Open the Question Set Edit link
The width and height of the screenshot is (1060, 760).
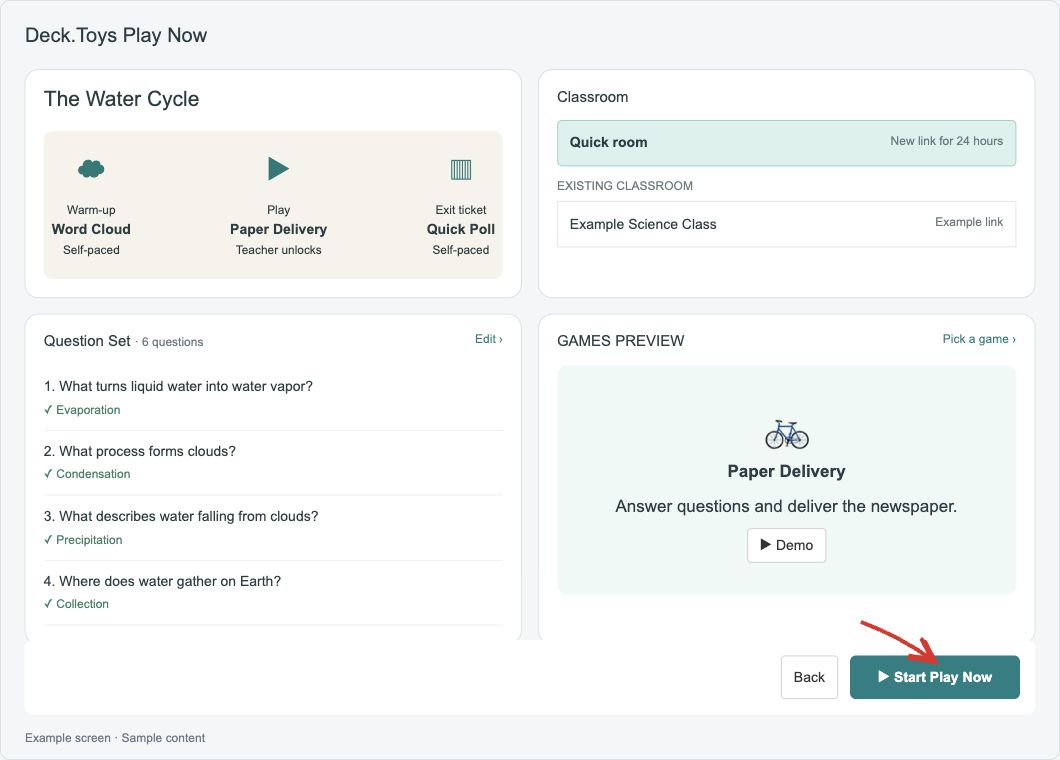(488, 339)
